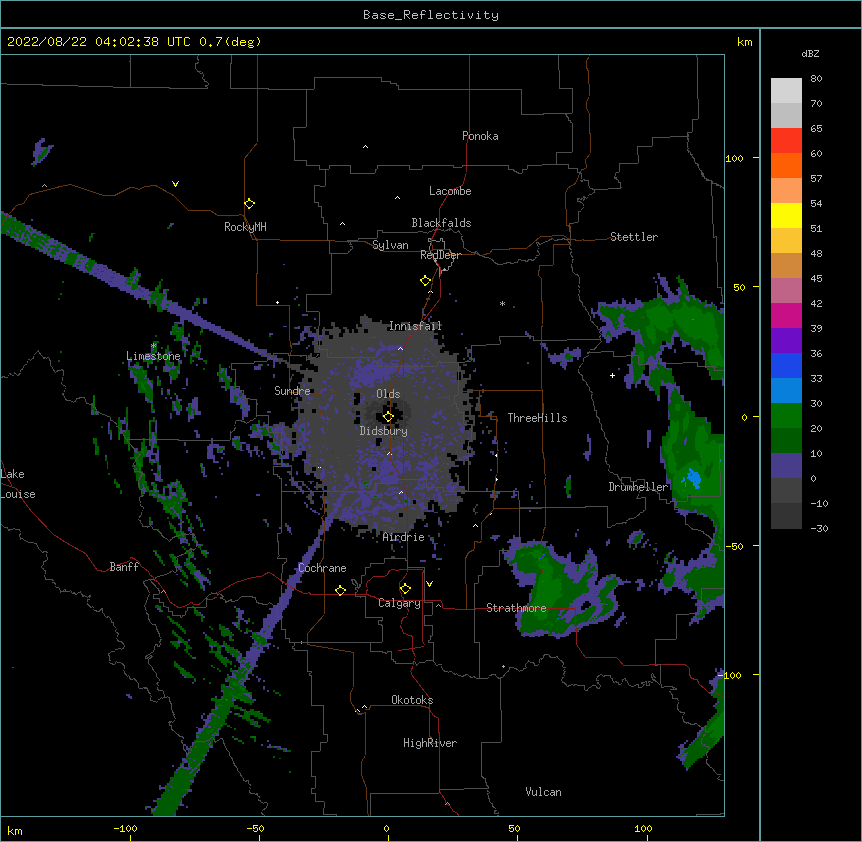The image size is (862, 842).
Task: Pick the bright green 20-30 dBZ legend swatch
Action: coord(786,416)
